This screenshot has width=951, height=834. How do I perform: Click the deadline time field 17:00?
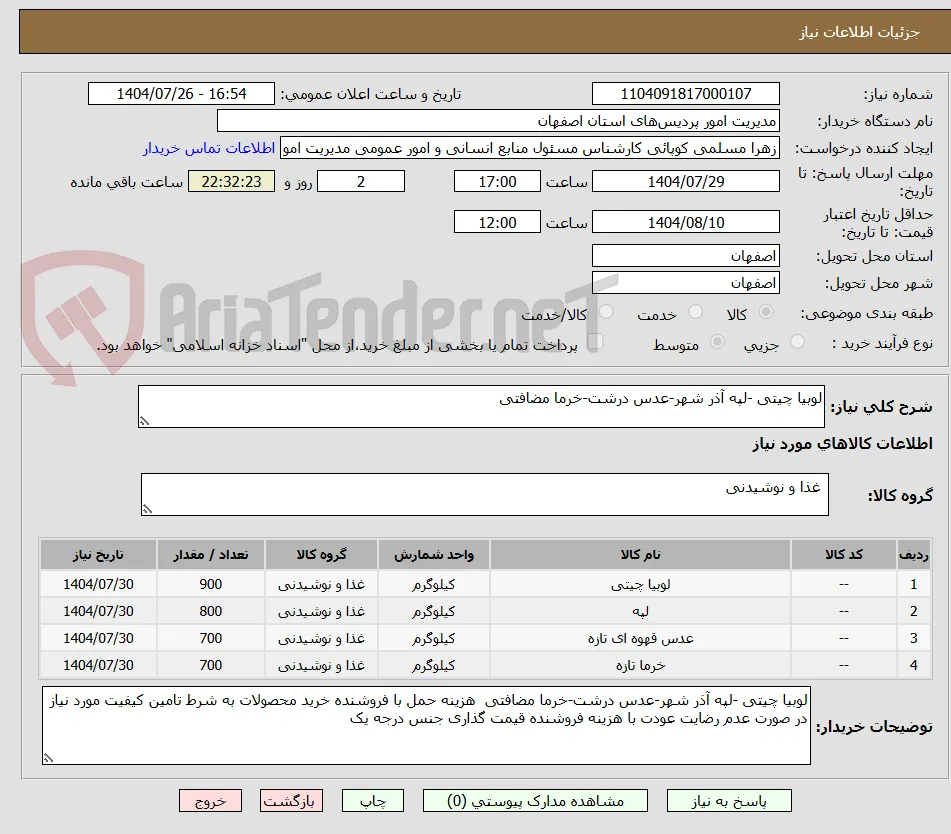pos(497,181)
